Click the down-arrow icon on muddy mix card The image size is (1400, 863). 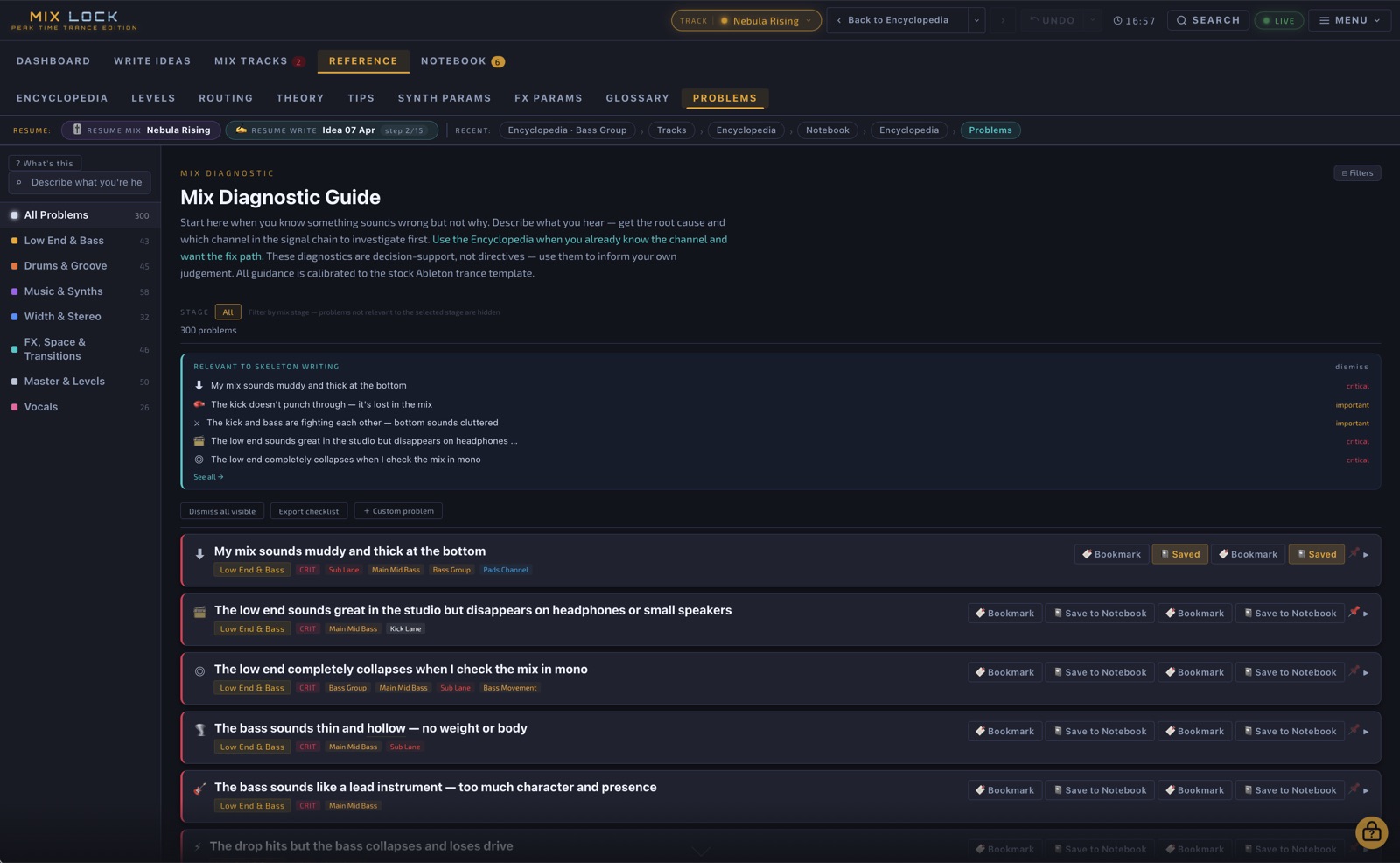[199, 553]
